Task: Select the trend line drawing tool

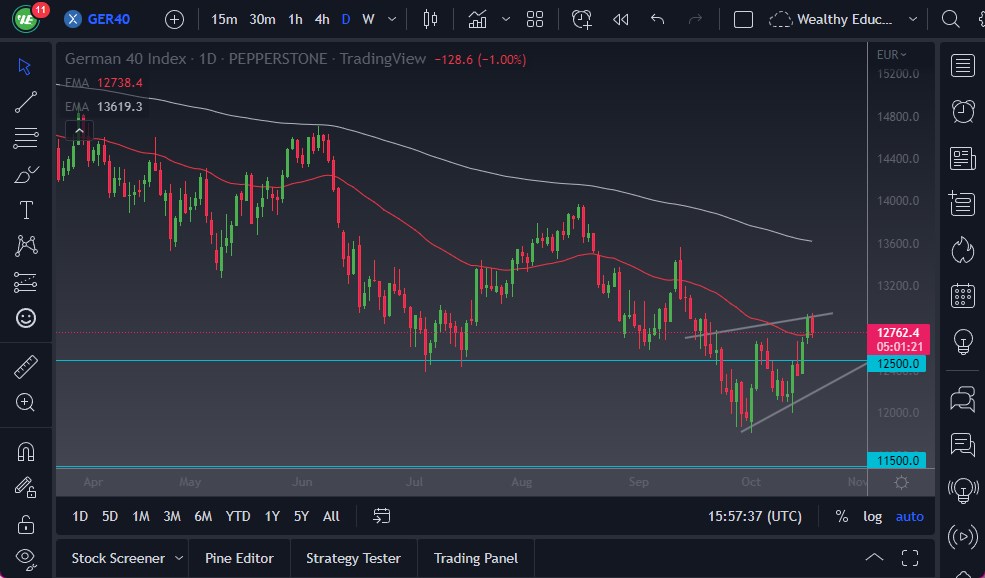Action: (x=25, y=101)
